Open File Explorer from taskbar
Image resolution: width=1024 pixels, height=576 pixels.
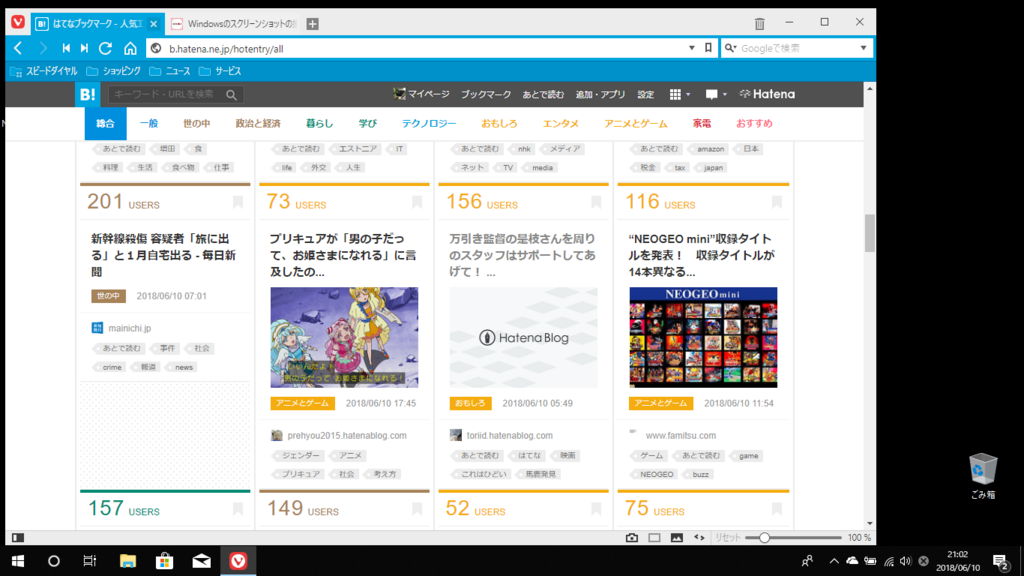tap(128, 561)
